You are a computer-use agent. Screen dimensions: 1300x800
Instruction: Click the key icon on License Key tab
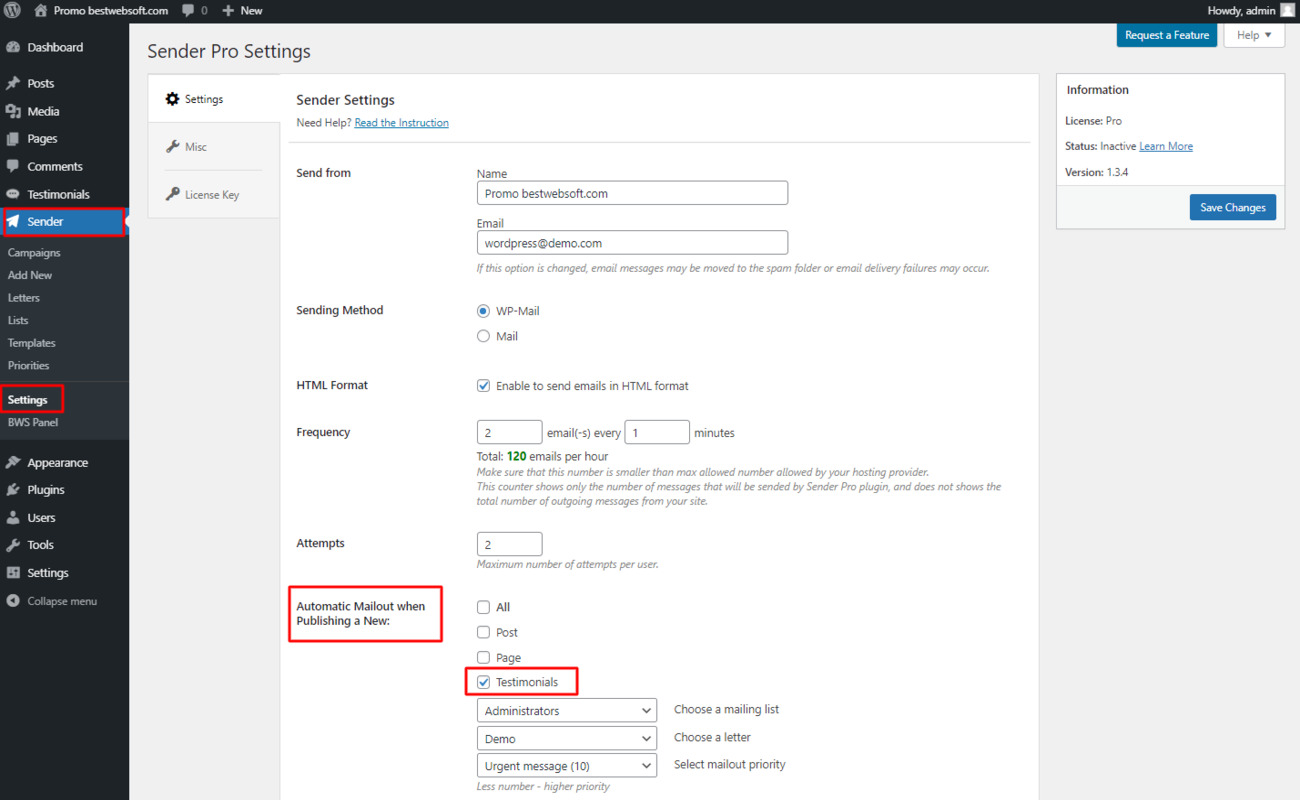[x=172, y=194]
